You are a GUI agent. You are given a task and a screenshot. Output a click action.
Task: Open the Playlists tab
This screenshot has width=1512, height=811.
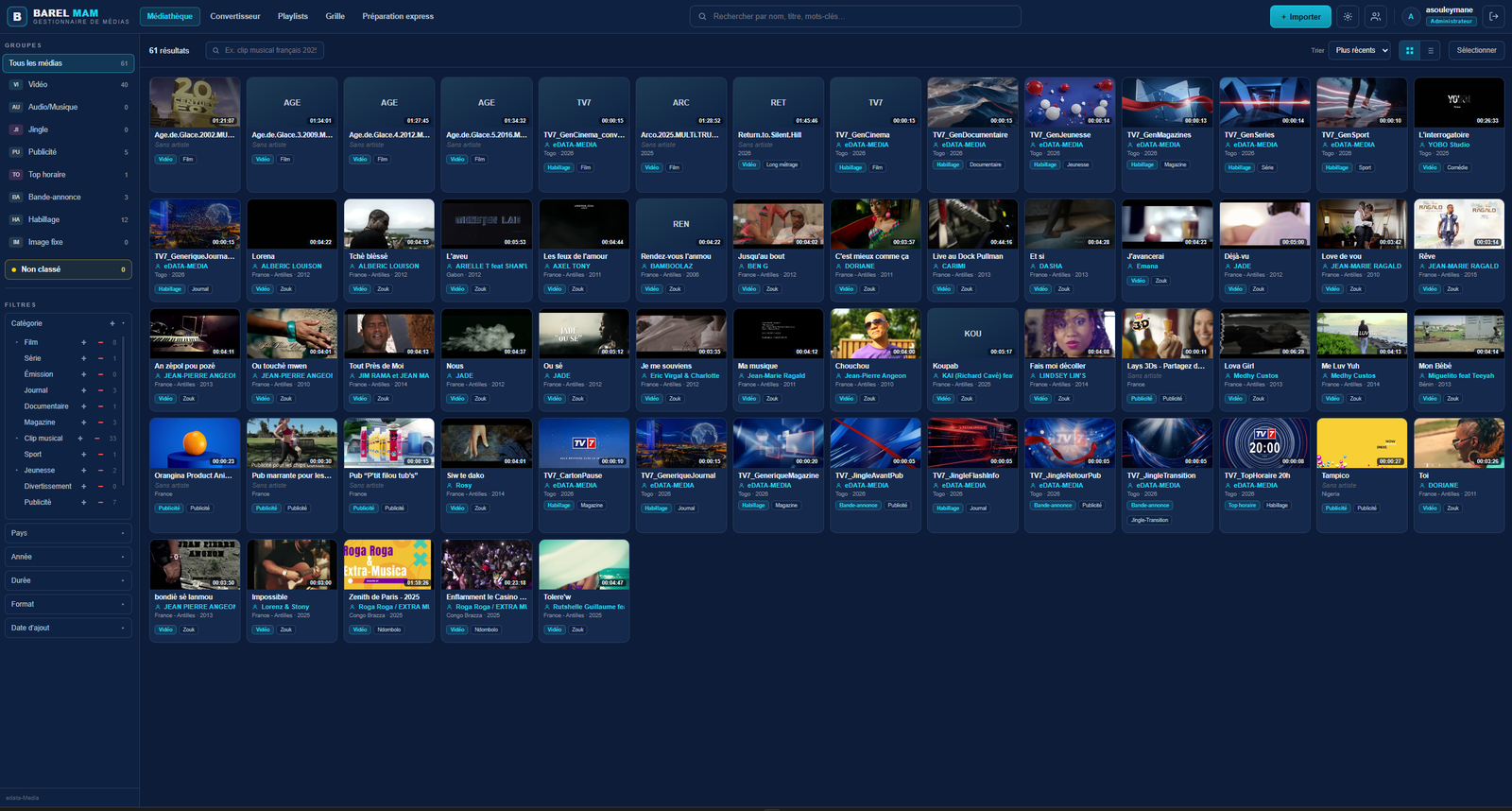[x=293, y=16]
